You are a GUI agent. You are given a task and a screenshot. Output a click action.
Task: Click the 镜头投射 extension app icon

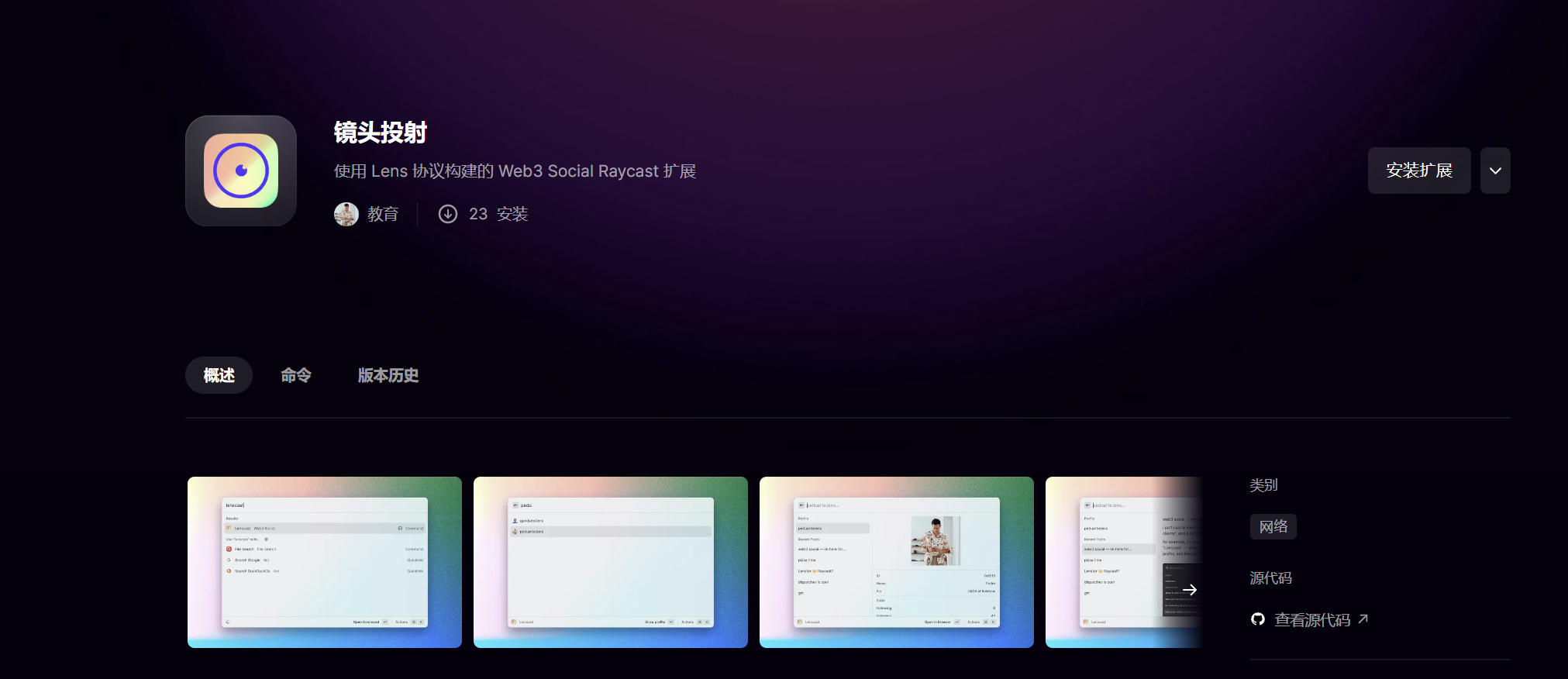pyautogui.click(x=241, y=171)
